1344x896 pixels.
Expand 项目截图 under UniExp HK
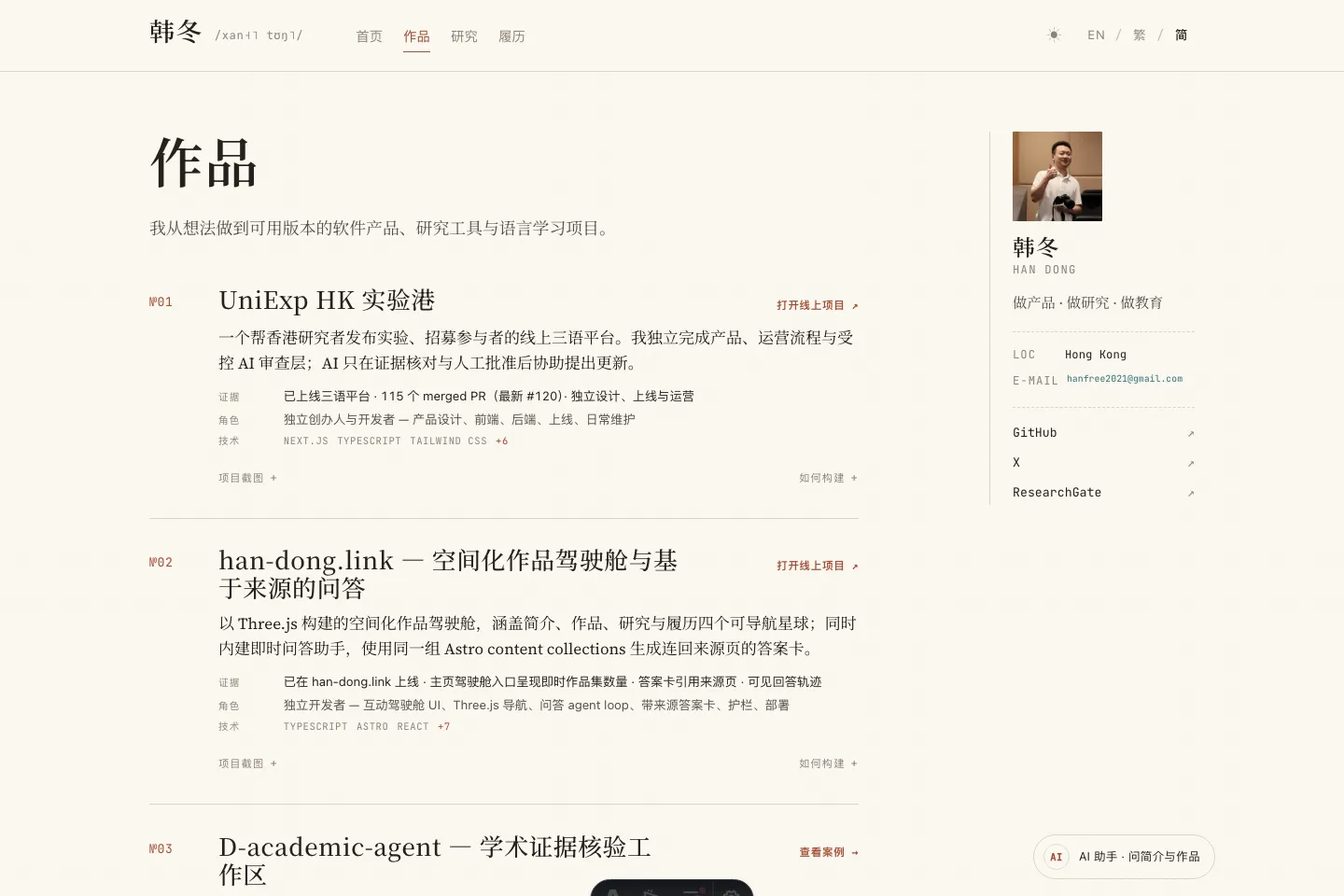click(247, 478)
